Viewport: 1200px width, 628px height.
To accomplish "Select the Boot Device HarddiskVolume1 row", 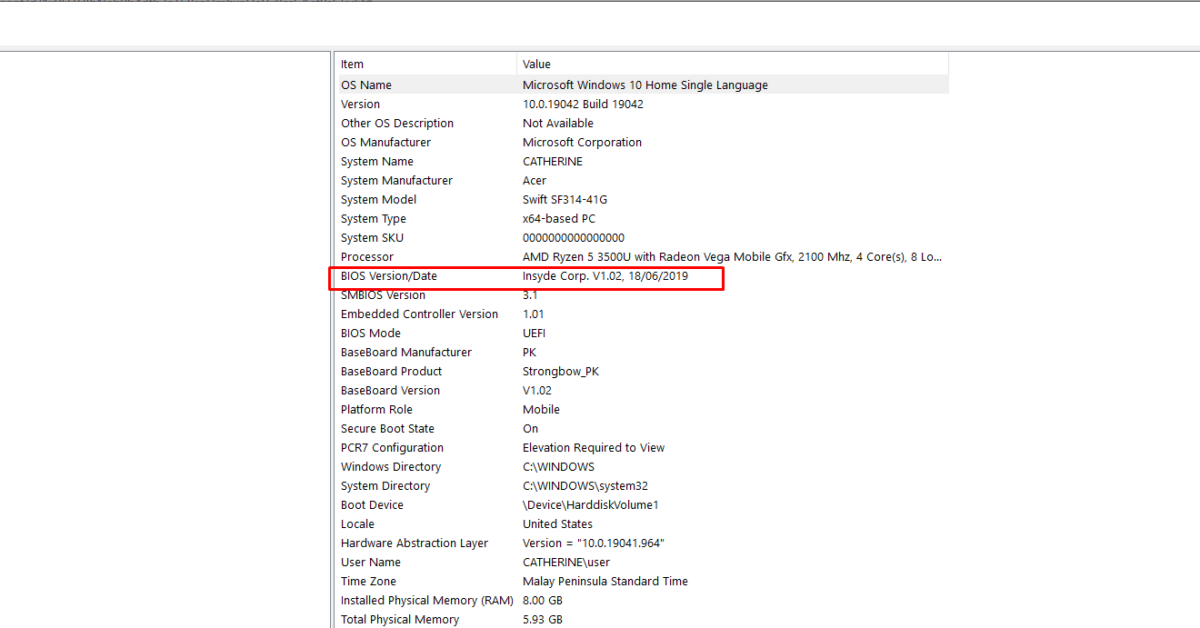I will 500,505.
